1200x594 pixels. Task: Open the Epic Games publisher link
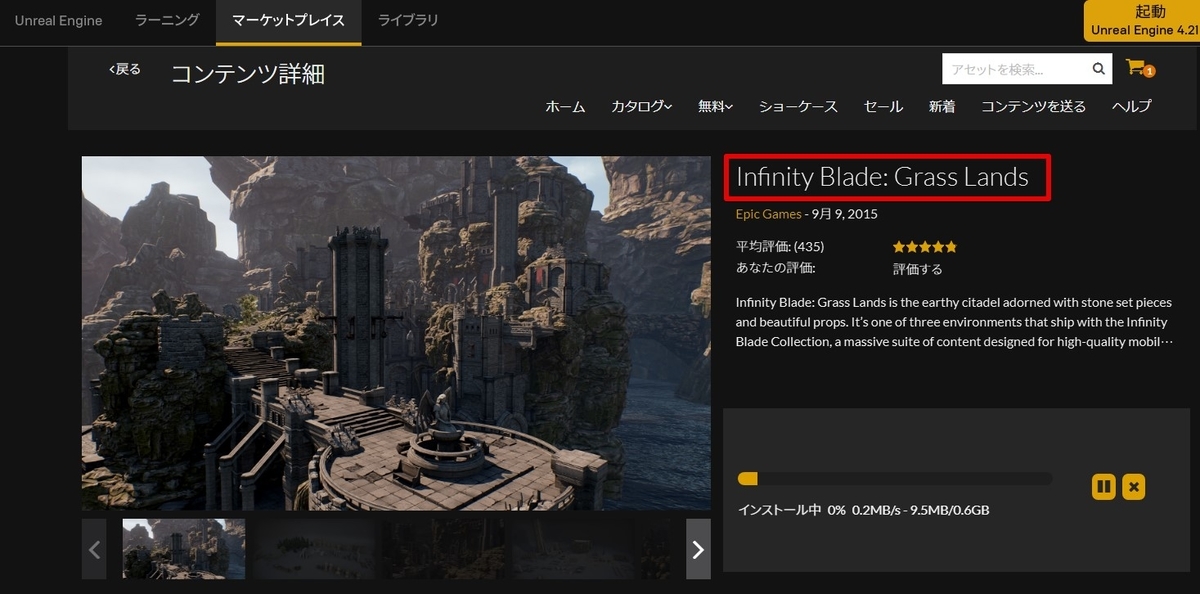(x=768, y=213)
